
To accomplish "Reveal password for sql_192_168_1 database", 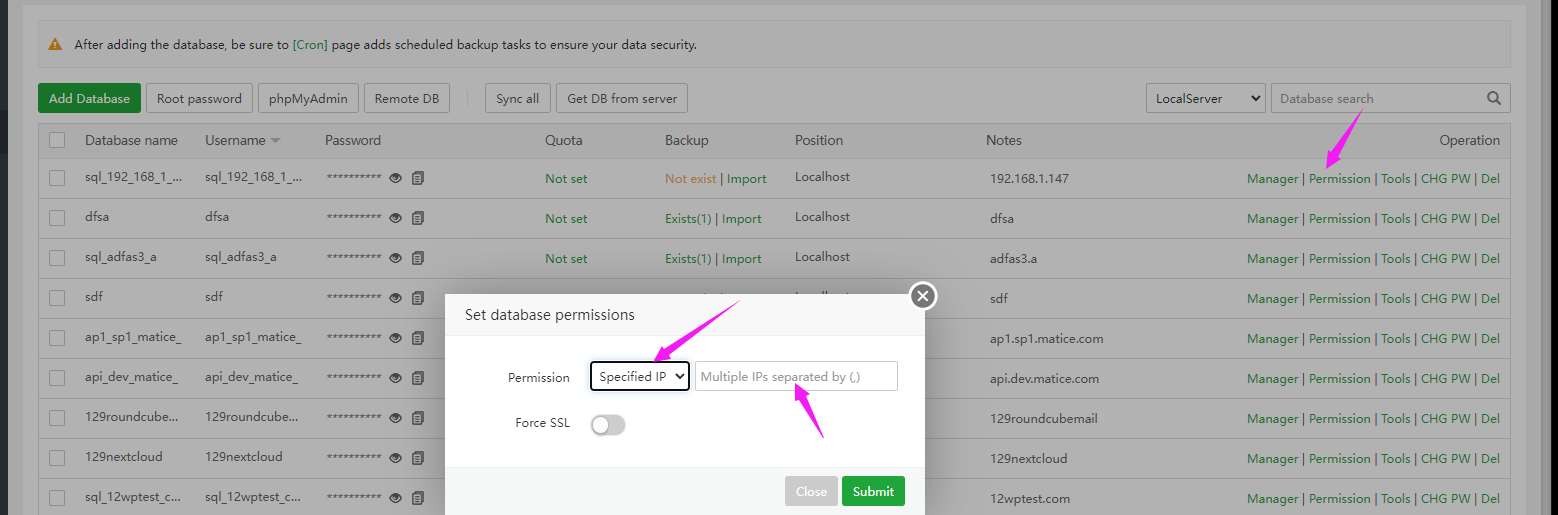I will point(396,178).
